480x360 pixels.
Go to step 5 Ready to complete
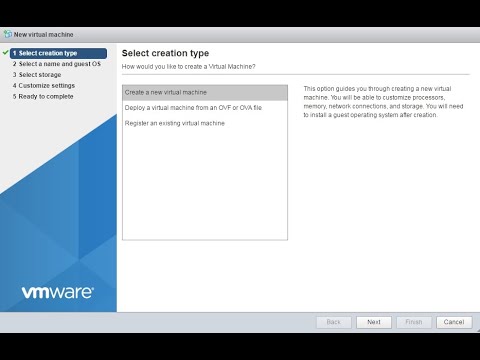pyautogui.click(x=43, y=96)
